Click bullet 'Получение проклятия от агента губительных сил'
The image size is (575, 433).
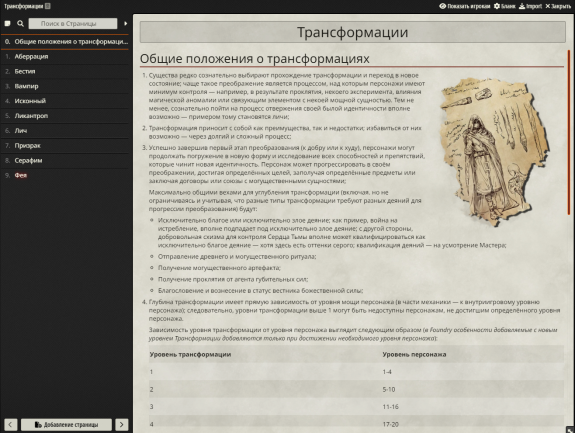pyautogui.click(x=233, y=279)
